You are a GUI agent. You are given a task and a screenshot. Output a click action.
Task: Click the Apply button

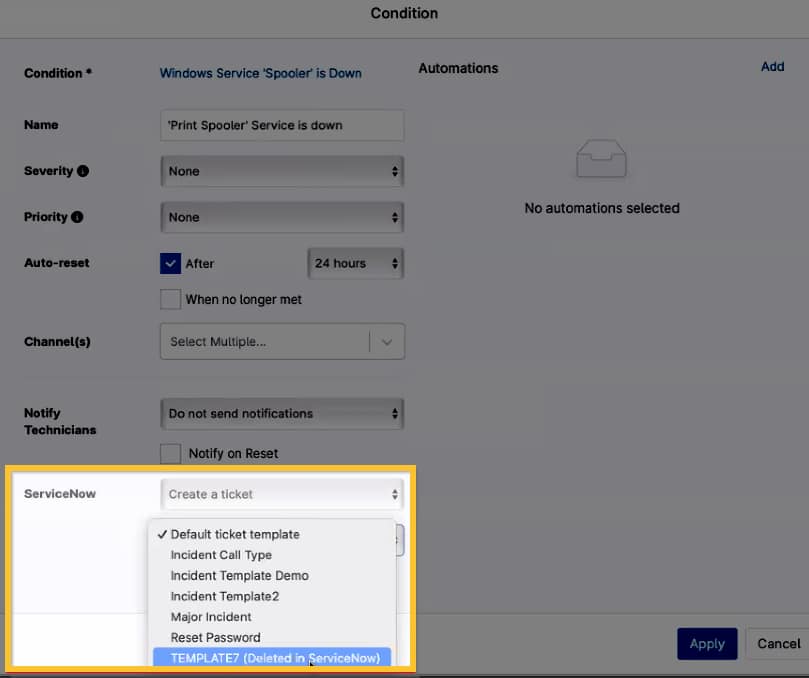707,644
